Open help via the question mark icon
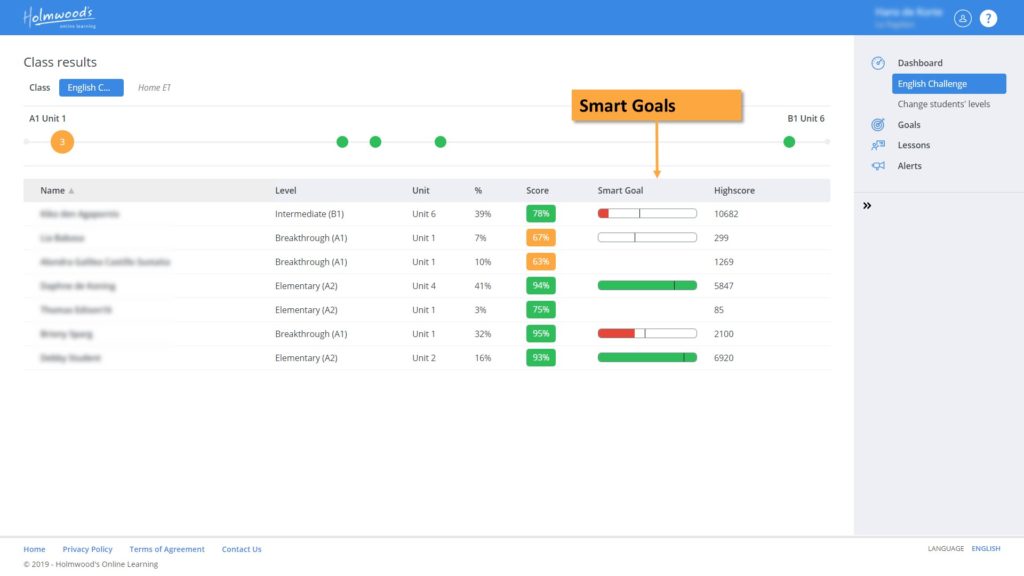1024x576 pixels. click(988, 18)
